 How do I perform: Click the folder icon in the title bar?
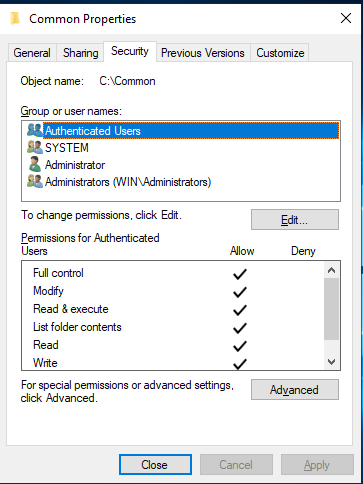(x=15, y=19)
